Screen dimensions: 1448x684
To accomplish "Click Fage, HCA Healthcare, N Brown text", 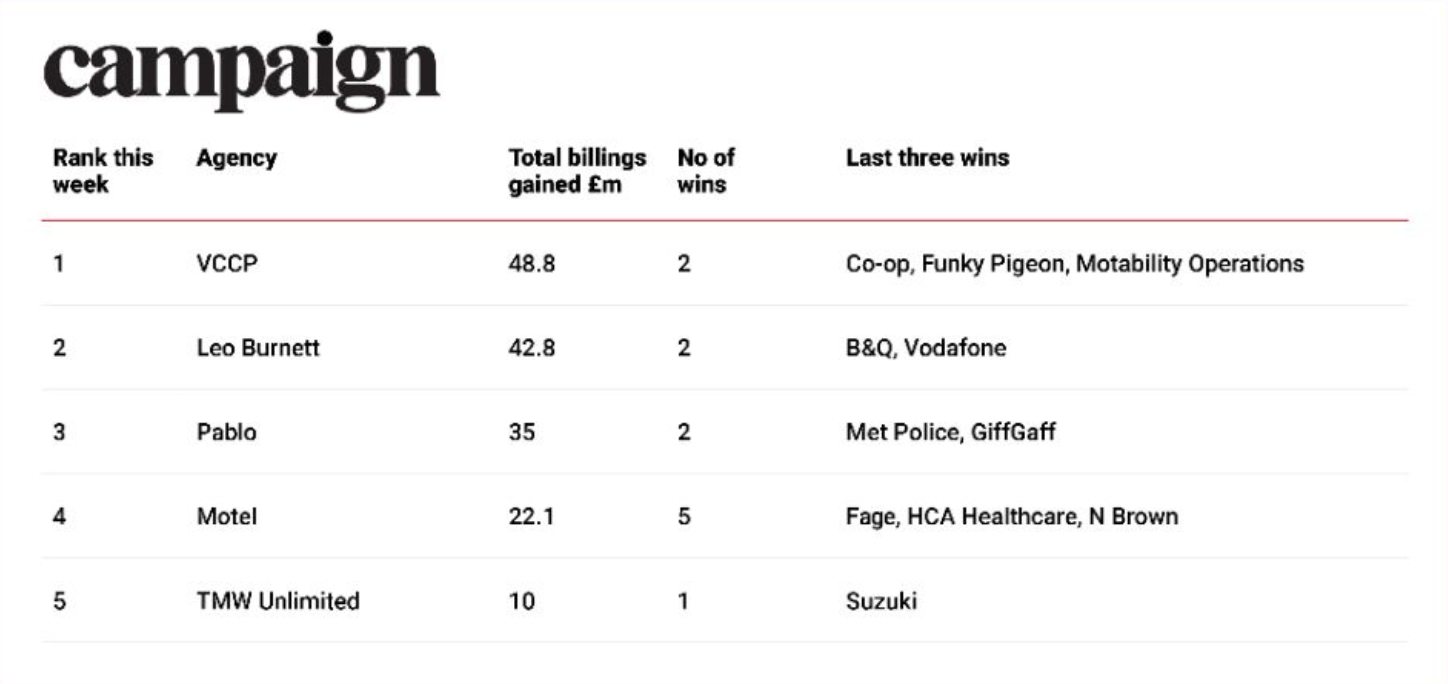I will pyautogui.click(x=1012, y=516).
